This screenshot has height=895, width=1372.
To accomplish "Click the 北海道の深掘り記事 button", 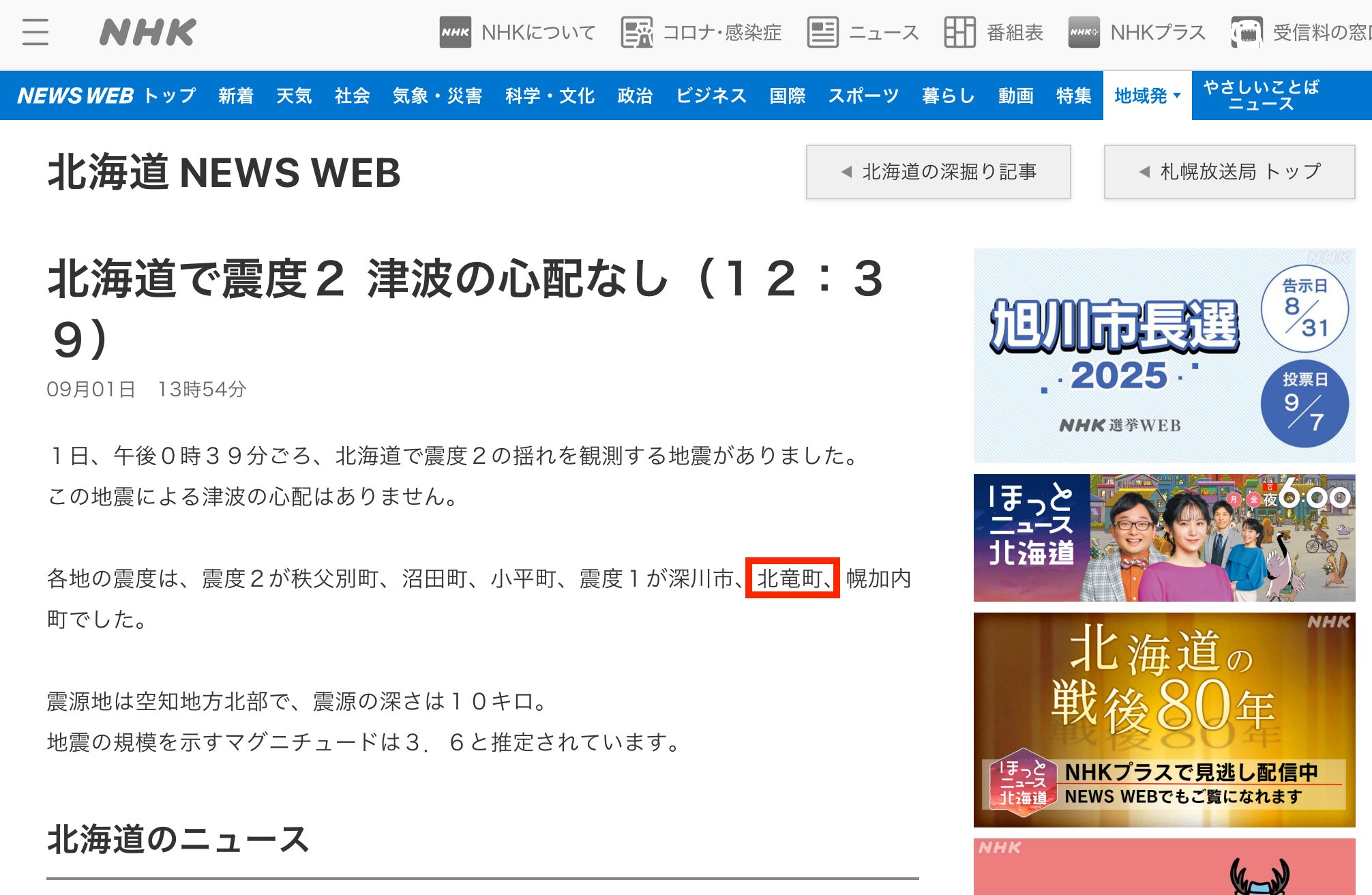I will 938,172.
